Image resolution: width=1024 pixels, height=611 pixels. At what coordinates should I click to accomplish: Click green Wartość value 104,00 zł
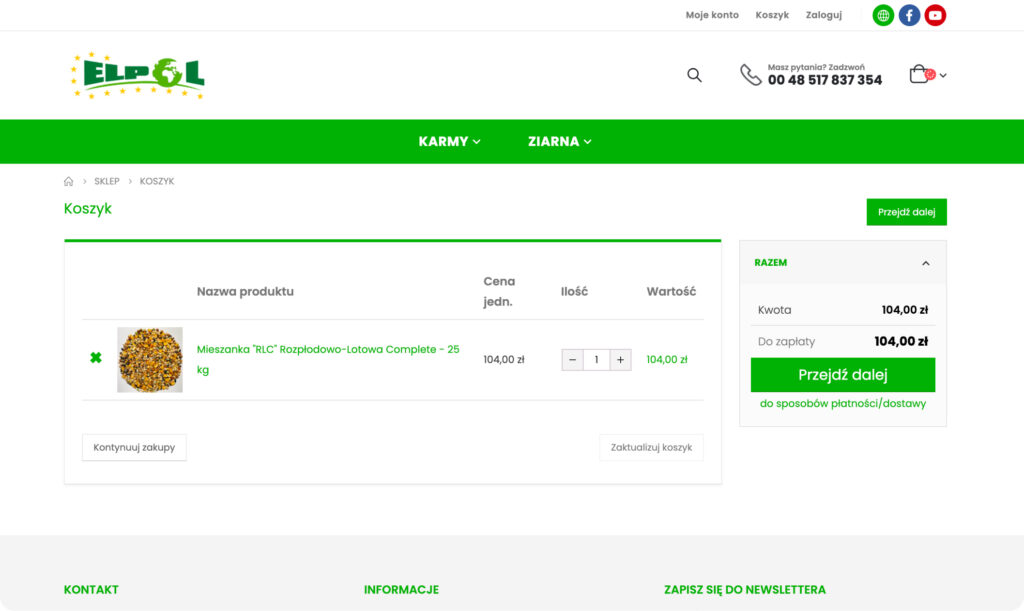[667, 360]
